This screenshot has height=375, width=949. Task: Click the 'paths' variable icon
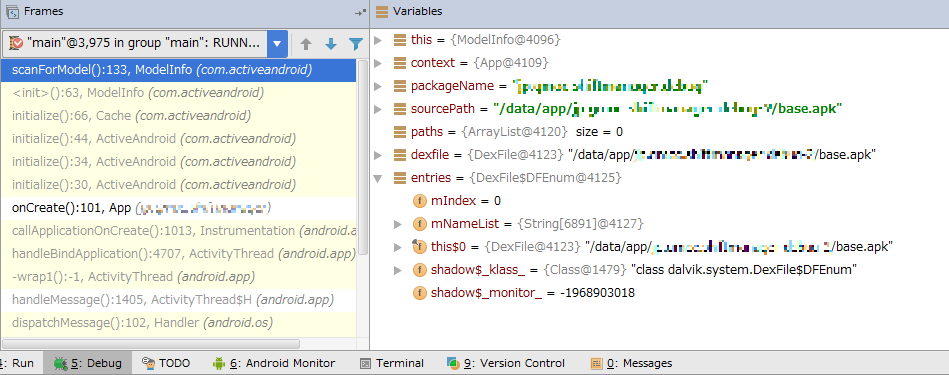click(x=399, y=132)
